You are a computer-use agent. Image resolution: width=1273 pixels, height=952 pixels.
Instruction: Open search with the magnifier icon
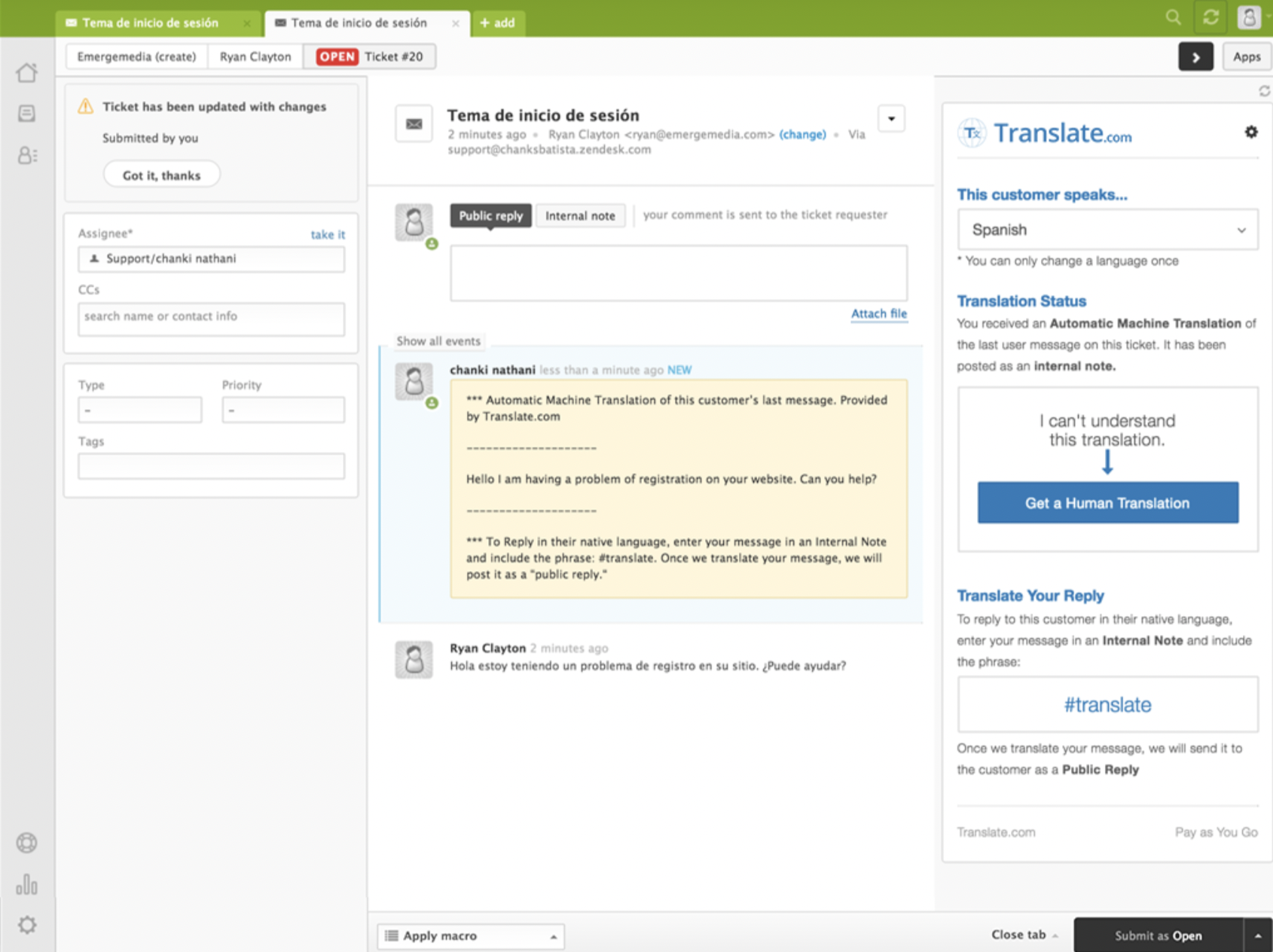tap(1172, 17)
